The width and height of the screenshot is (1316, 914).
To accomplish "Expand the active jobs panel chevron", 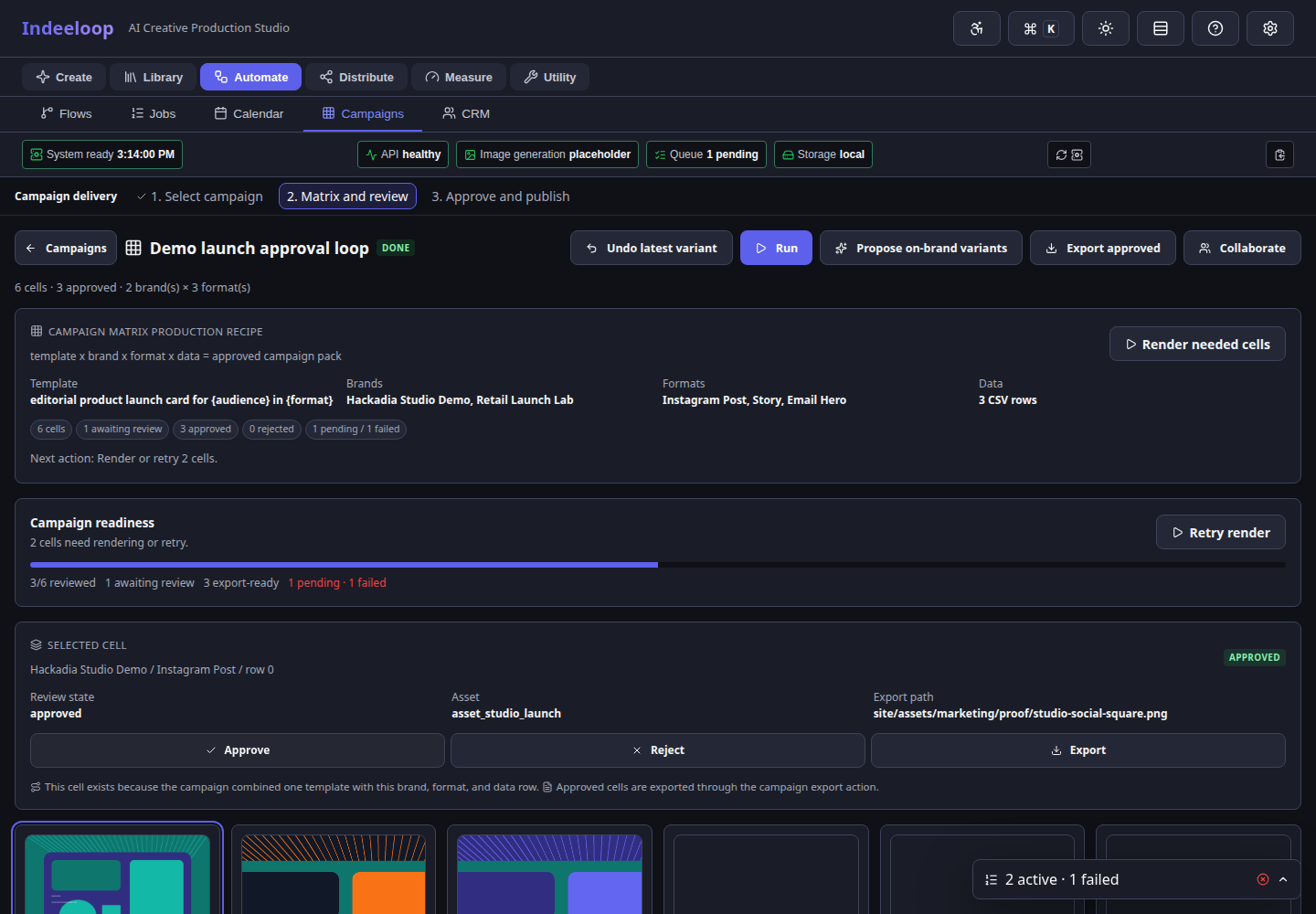I will [x=1283, y=879].
